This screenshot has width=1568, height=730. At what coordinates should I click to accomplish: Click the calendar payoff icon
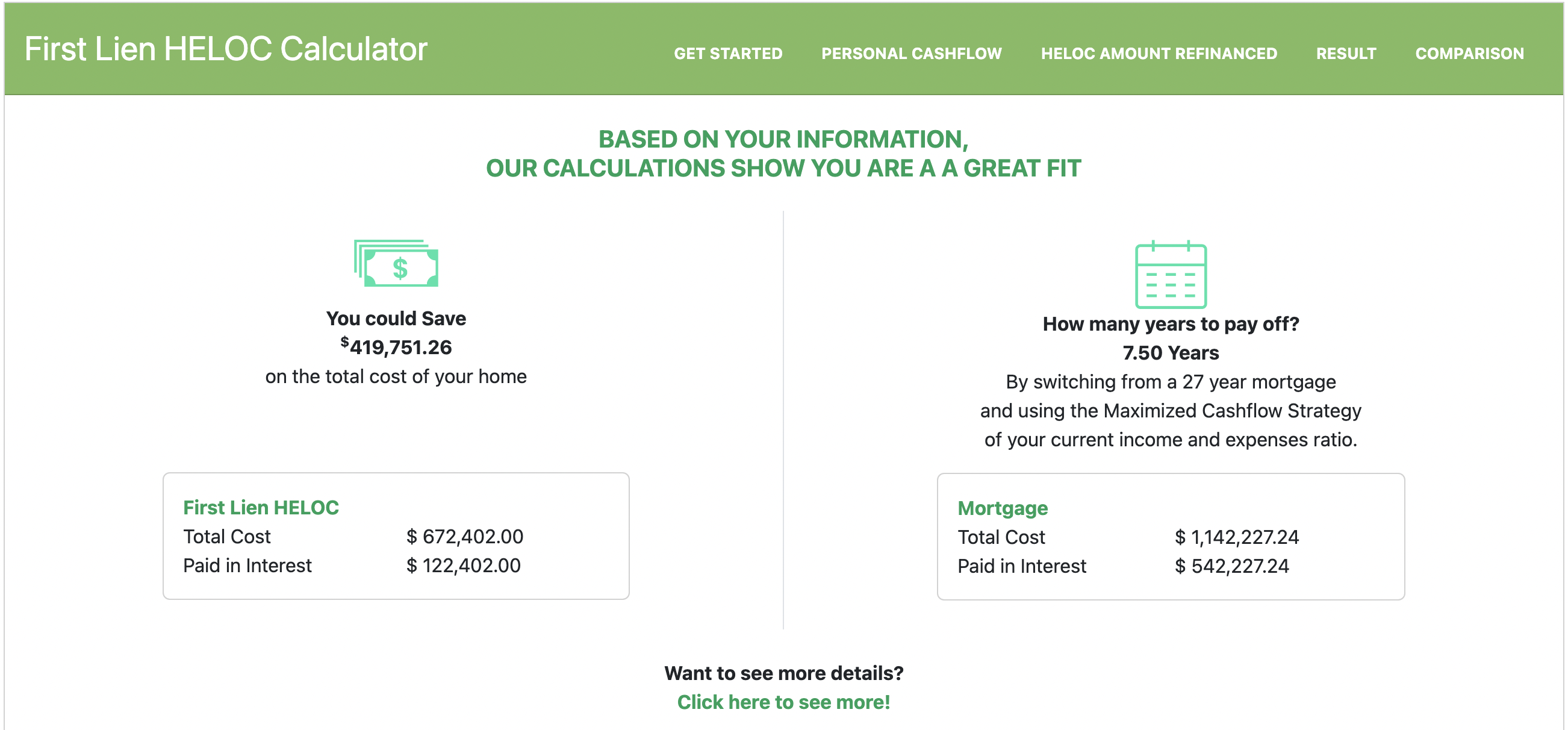[1171, 275]
